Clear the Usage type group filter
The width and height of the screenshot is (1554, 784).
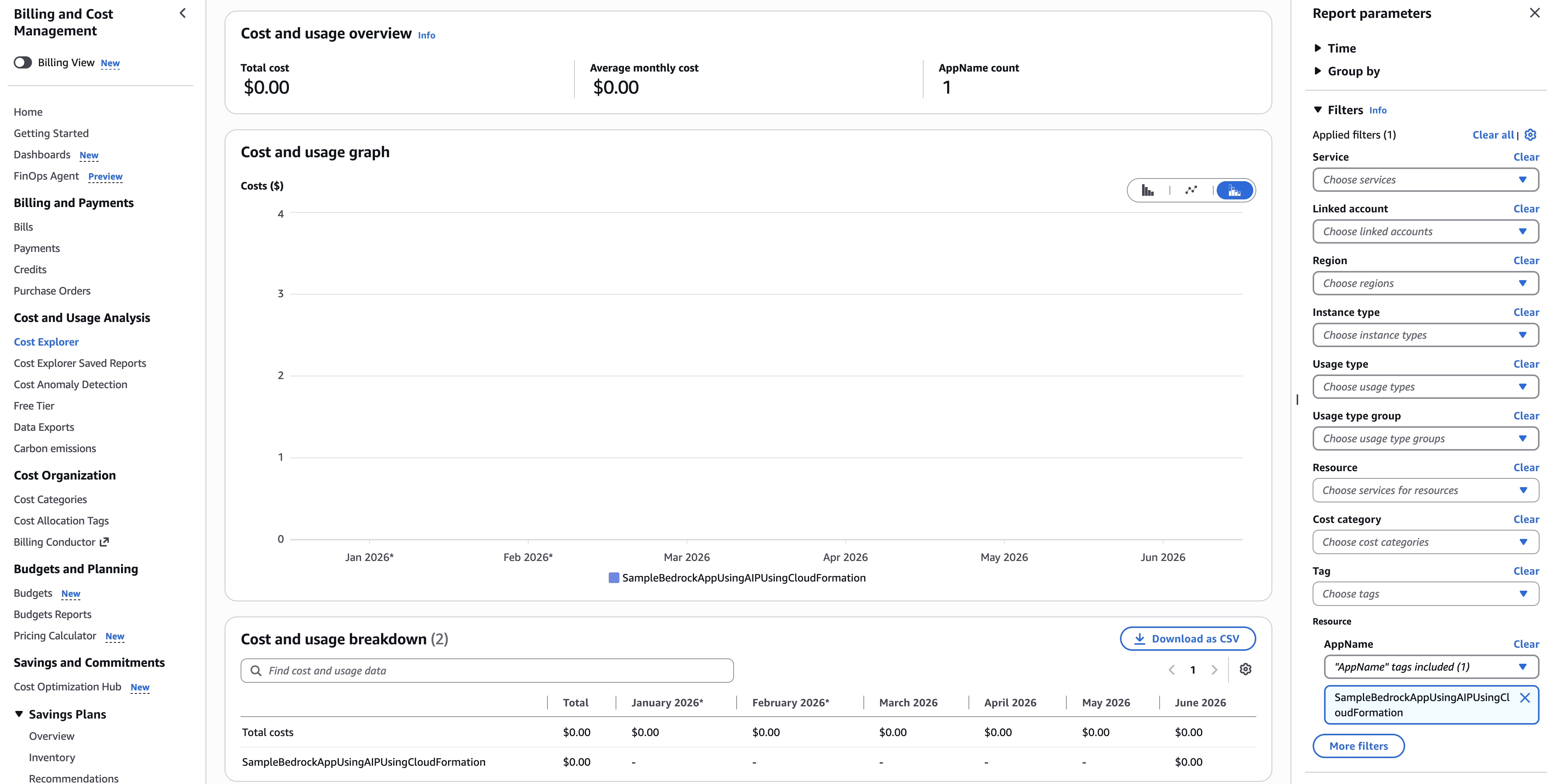click(1526, 416)
